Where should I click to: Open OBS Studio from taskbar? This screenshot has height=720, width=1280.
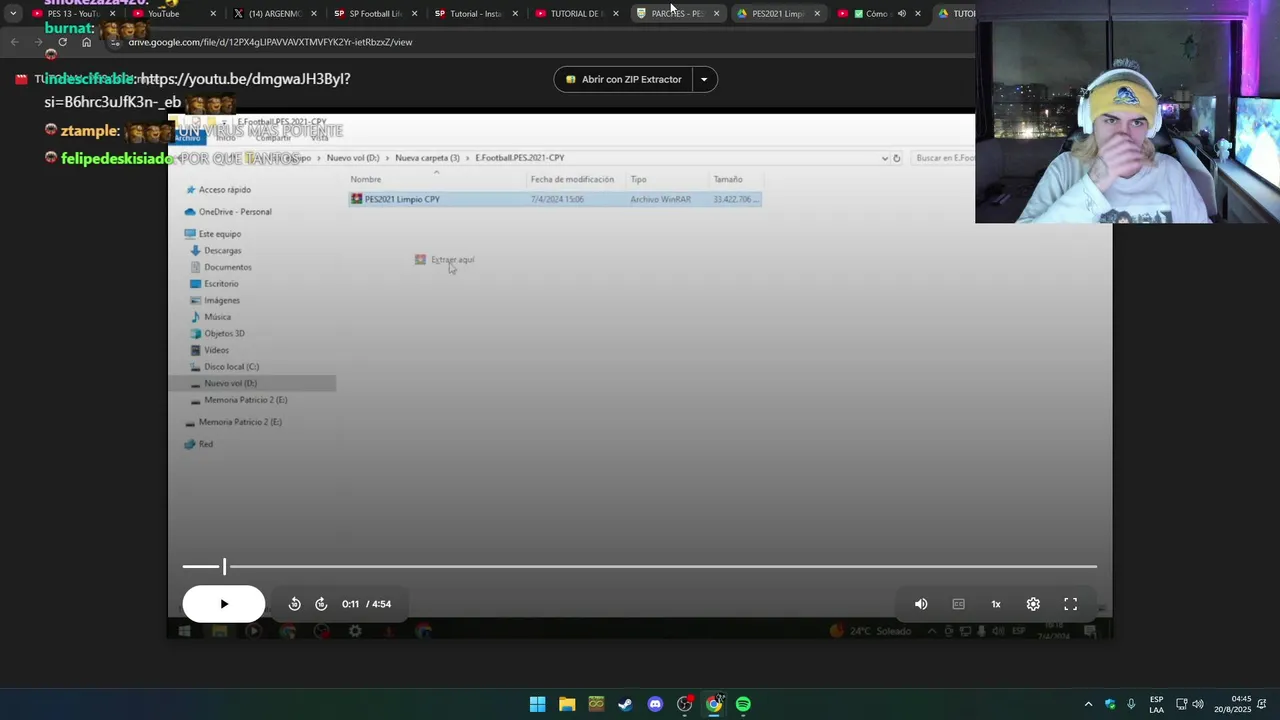[684, 704]
